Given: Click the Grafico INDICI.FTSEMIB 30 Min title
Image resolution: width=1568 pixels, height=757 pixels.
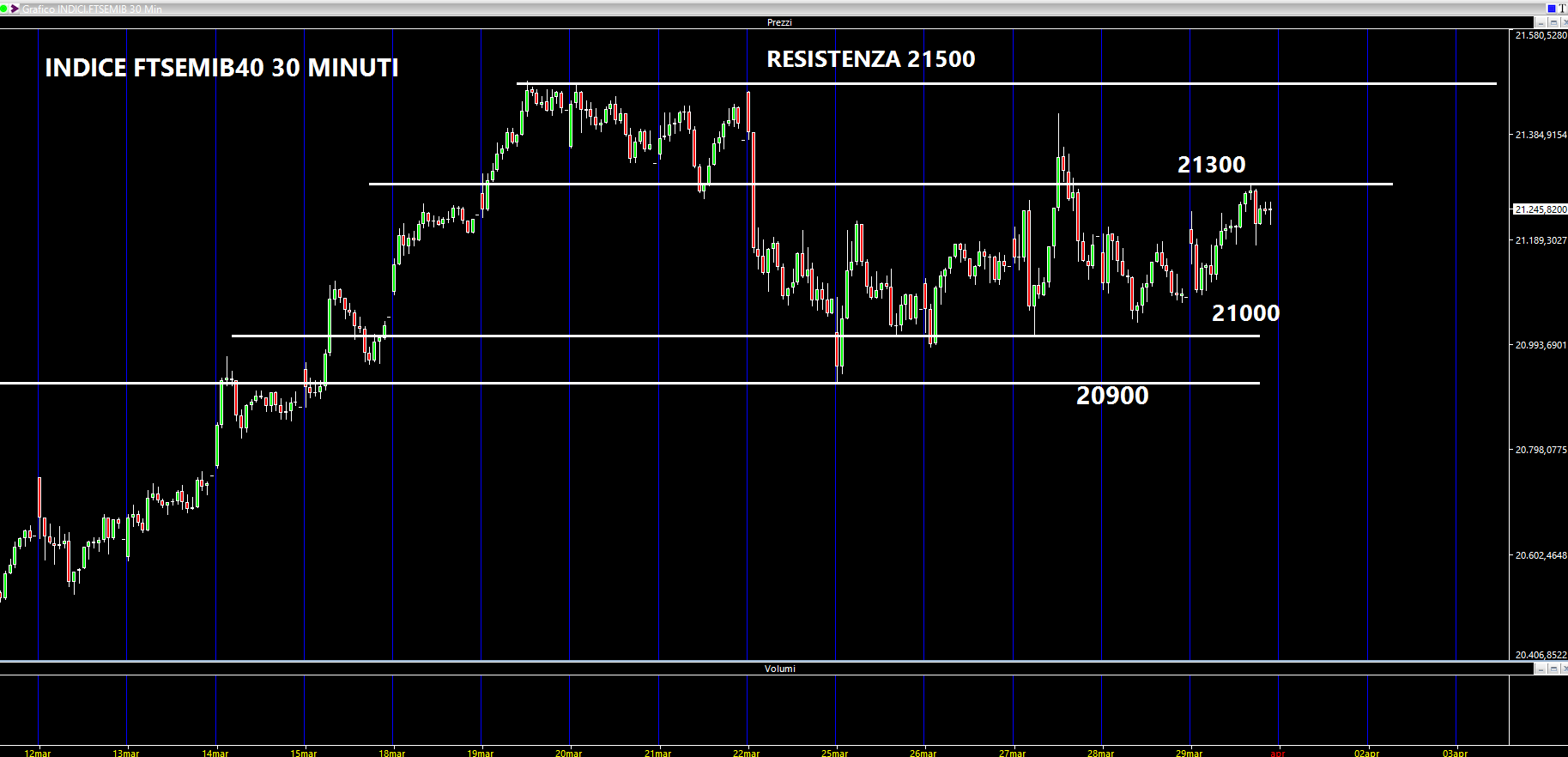Looking at the screenshot, I should tap(92, 9).
